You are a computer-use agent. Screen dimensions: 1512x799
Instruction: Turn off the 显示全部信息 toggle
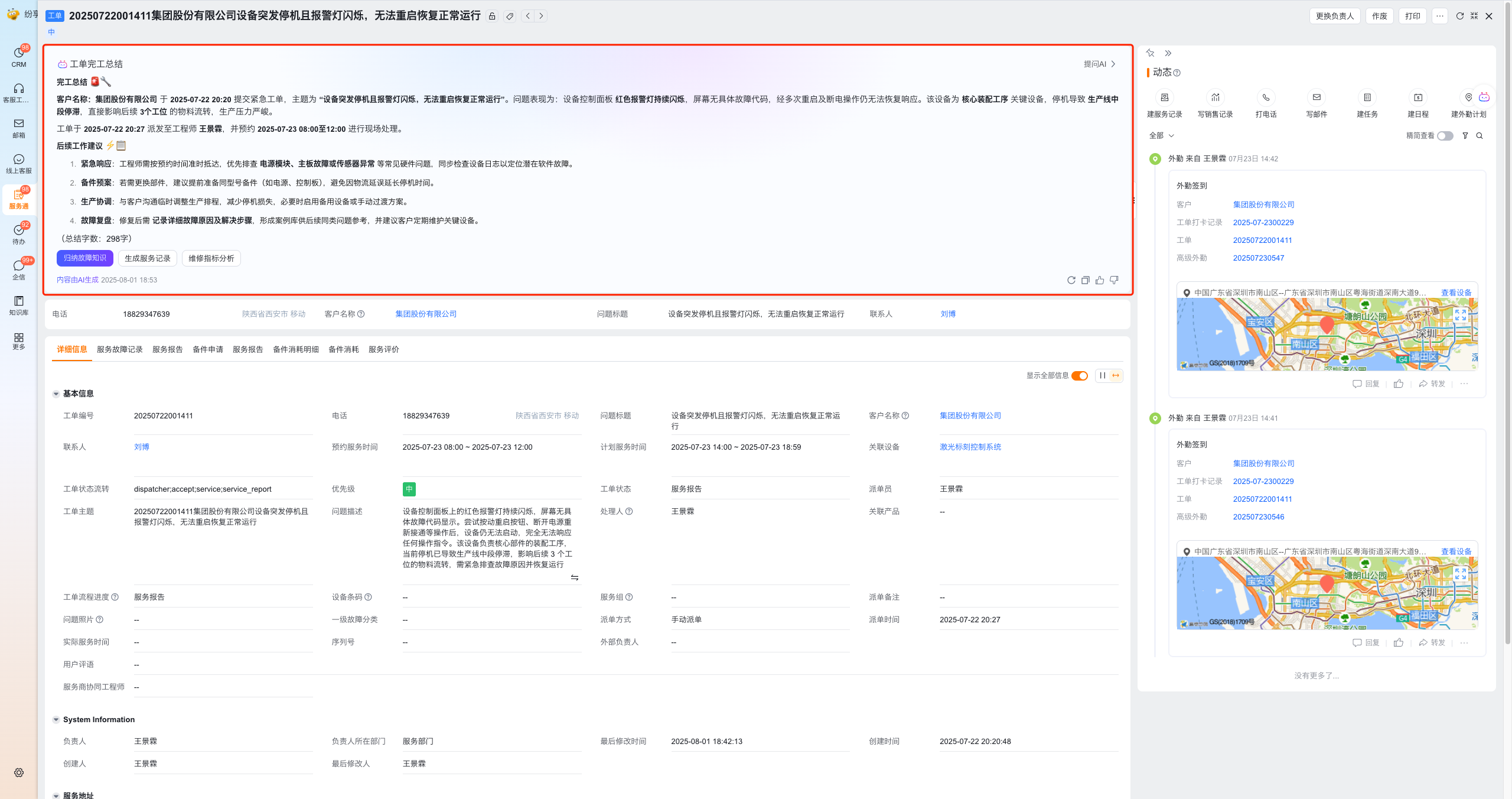pyautogui.click(x=1080, y=376)
